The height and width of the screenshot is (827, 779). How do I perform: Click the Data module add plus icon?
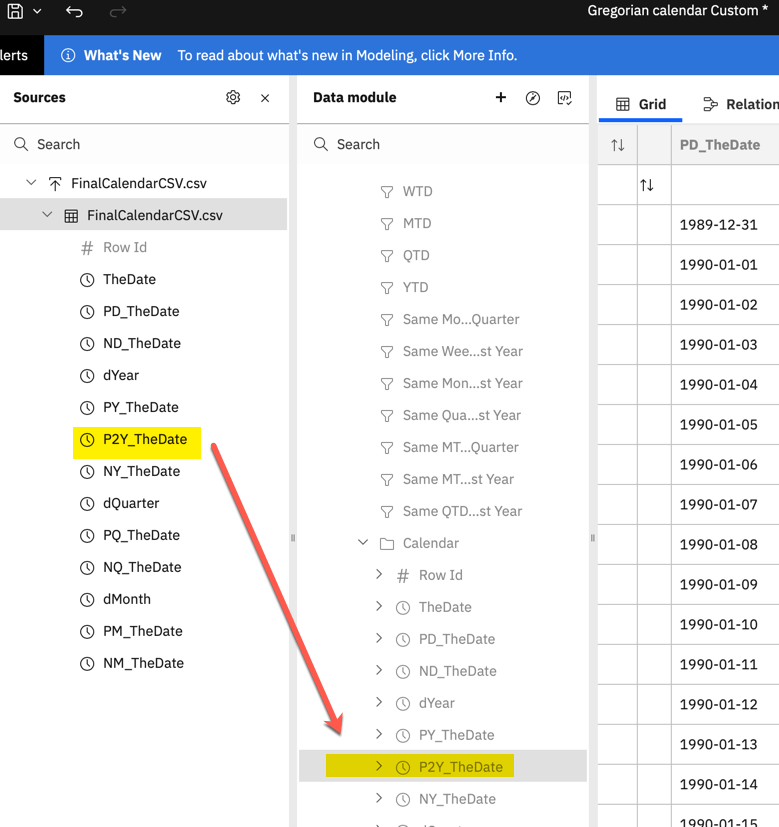(501, 97)
